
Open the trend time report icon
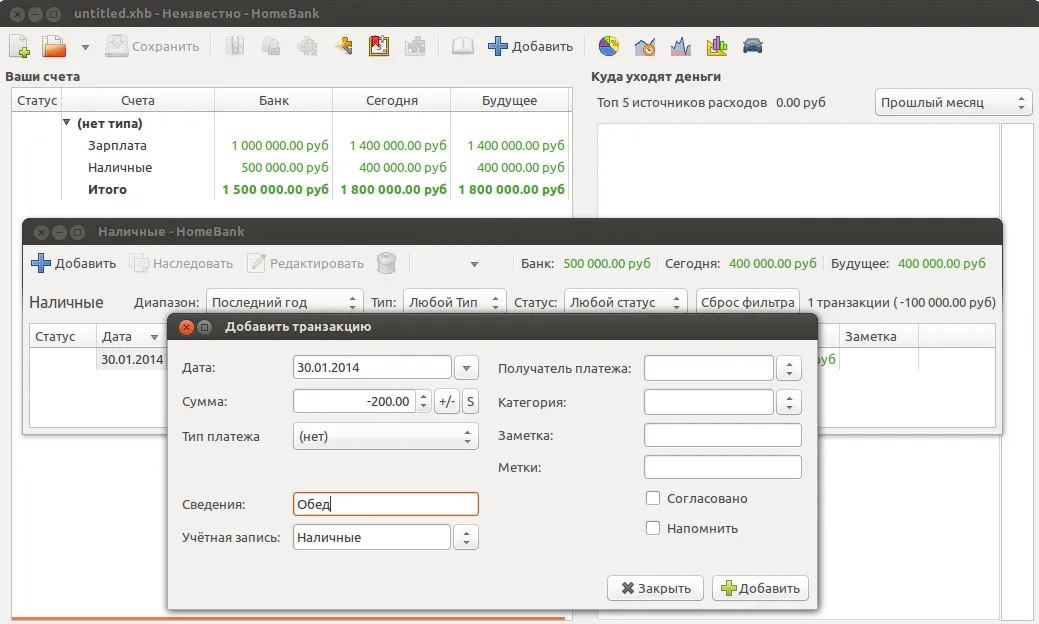tap(645, 46)
